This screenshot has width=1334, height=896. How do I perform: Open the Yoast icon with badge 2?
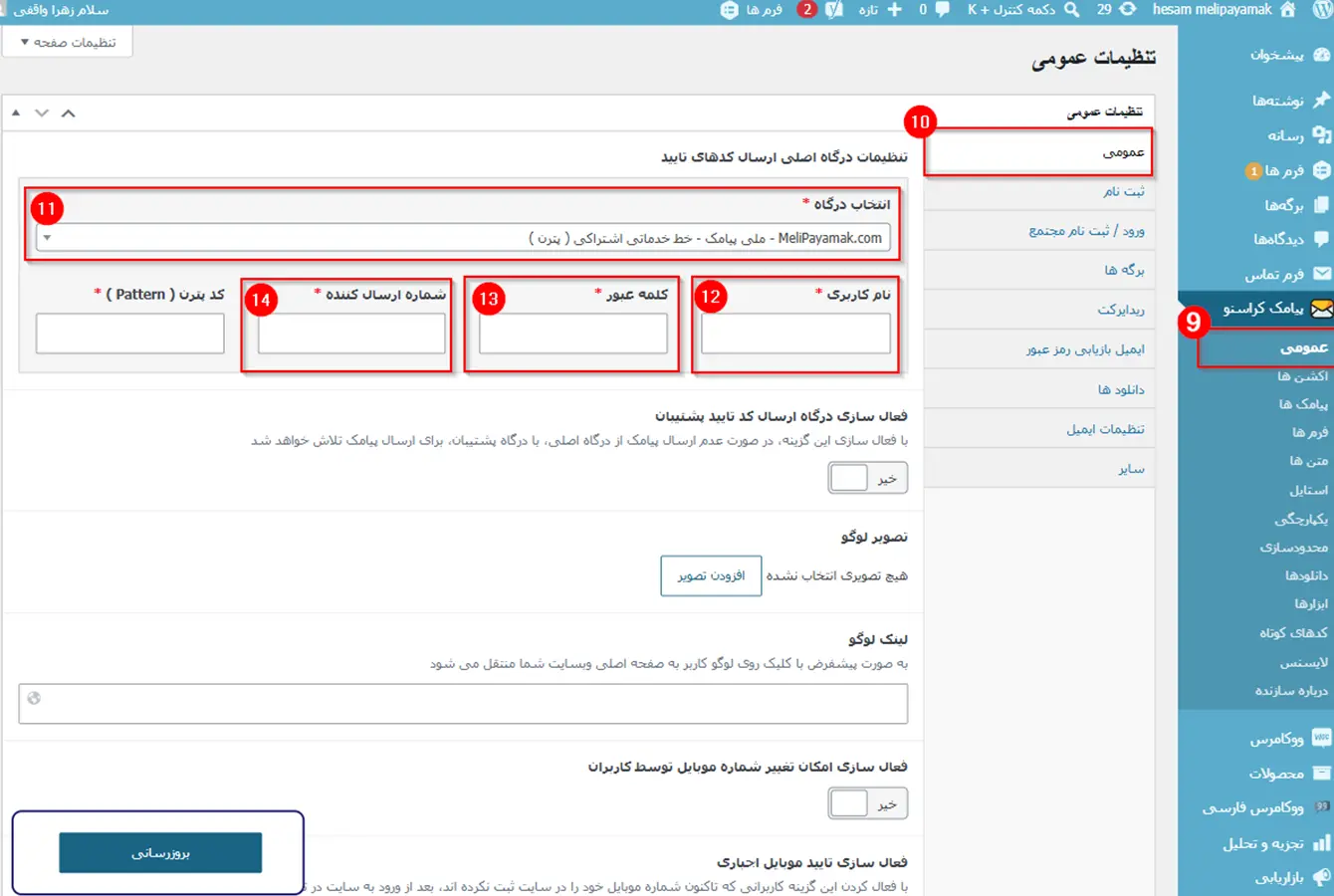click(x=834, y=10)
